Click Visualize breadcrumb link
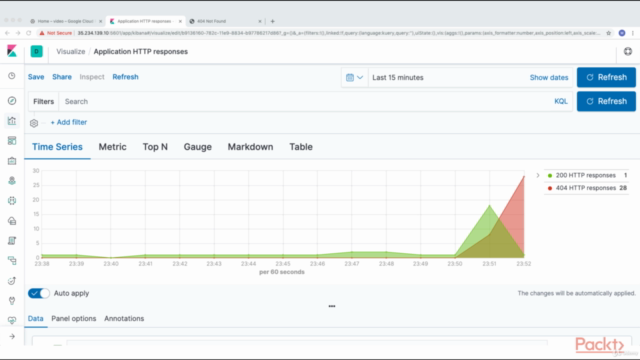 pyautogui.click(x=71, y=51)
